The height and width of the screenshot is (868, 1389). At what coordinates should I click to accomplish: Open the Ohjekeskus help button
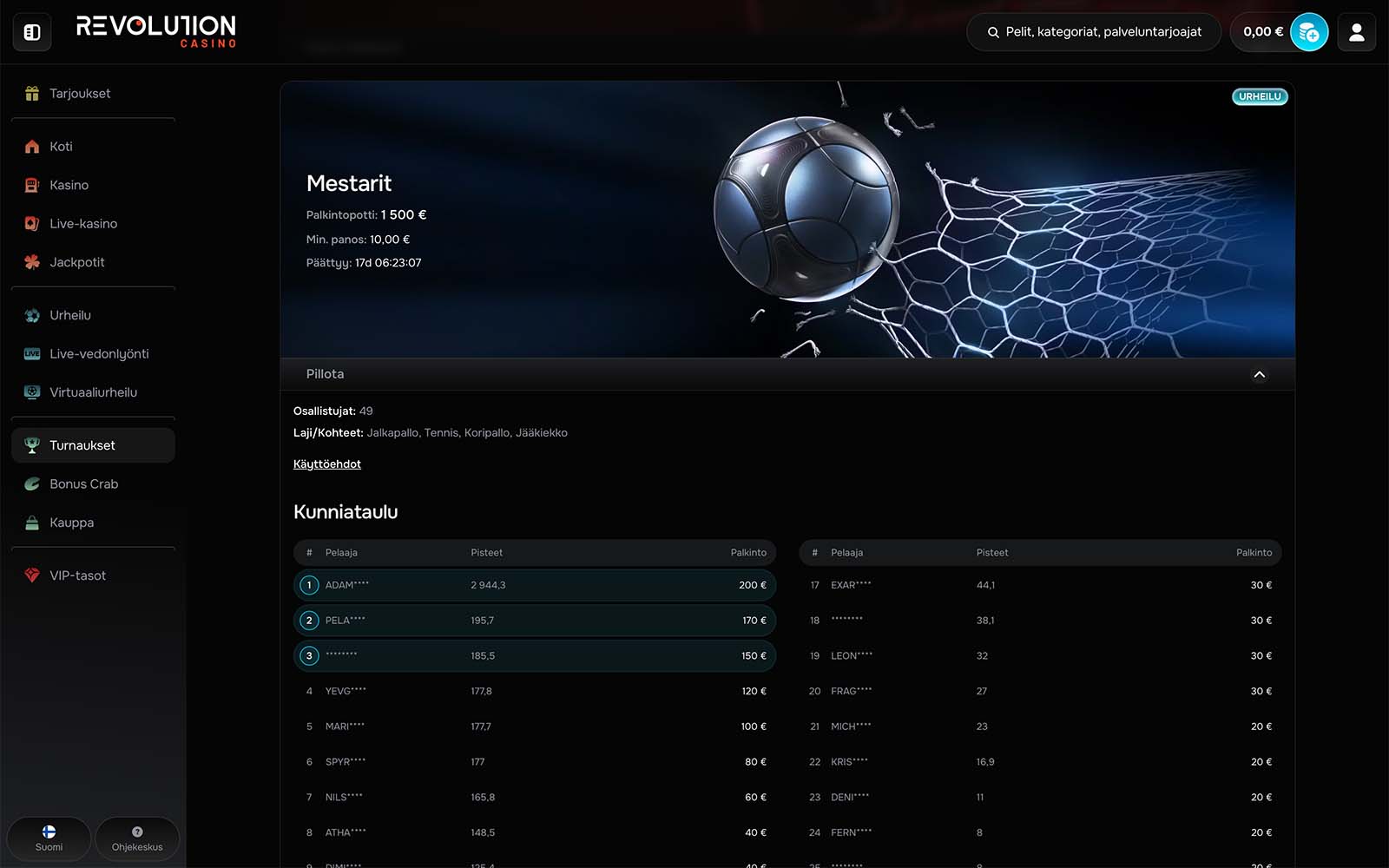(137, 838)
